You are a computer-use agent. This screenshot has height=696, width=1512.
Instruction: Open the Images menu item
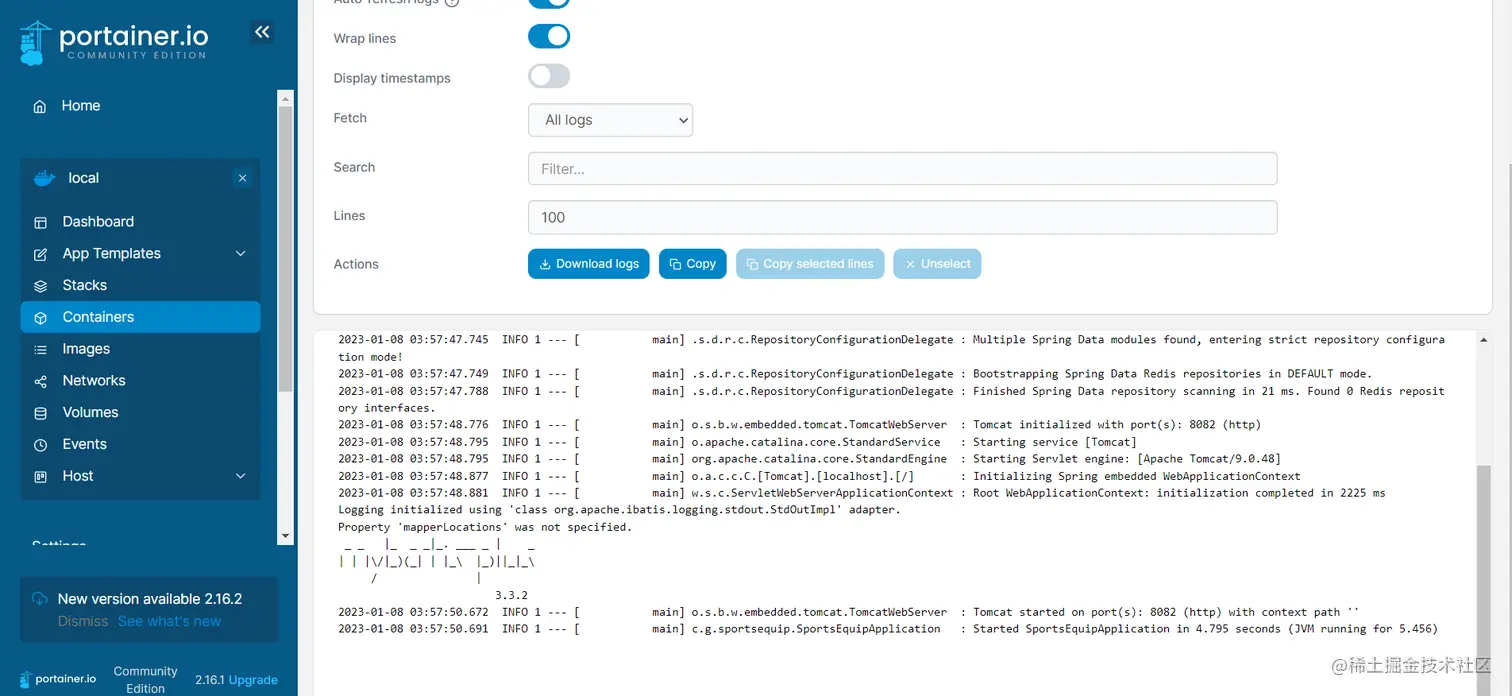click(140, 349)
